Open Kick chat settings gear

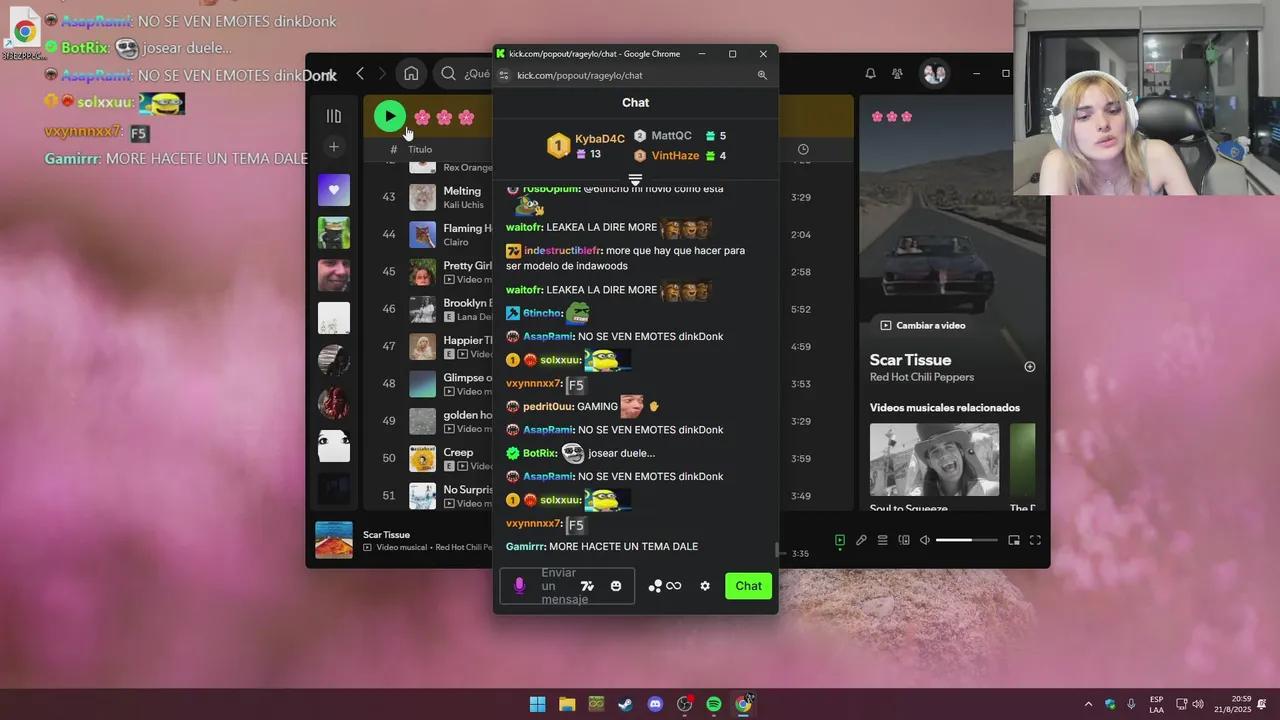(x=705, y=586)
